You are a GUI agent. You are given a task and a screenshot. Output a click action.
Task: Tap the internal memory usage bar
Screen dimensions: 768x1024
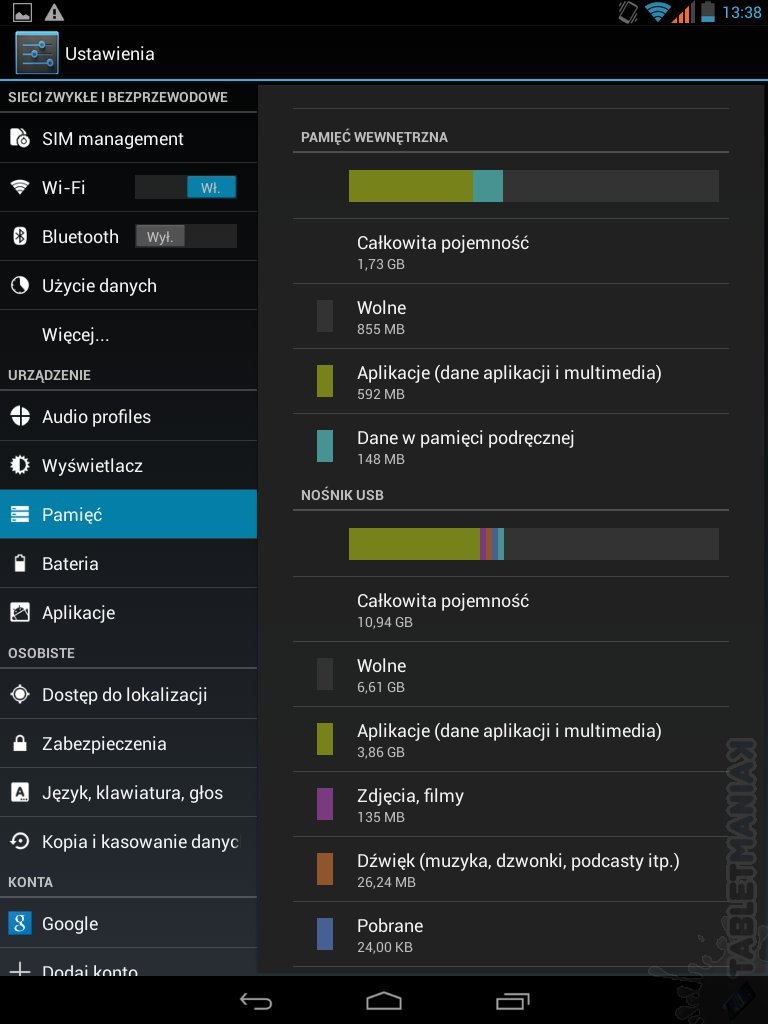[x=533, y=186]
